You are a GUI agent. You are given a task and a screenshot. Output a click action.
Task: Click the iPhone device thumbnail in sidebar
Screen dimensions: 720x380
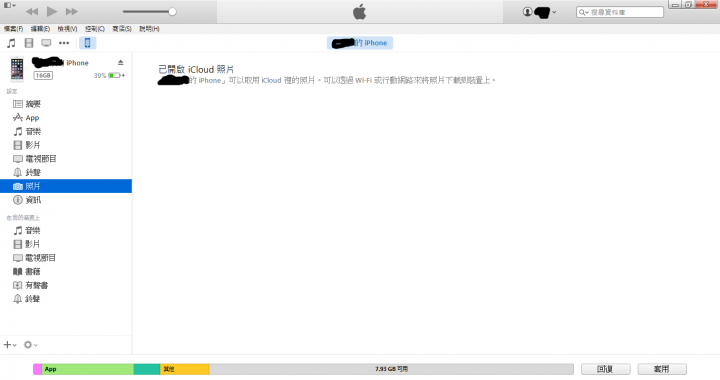tap(17, 69)
